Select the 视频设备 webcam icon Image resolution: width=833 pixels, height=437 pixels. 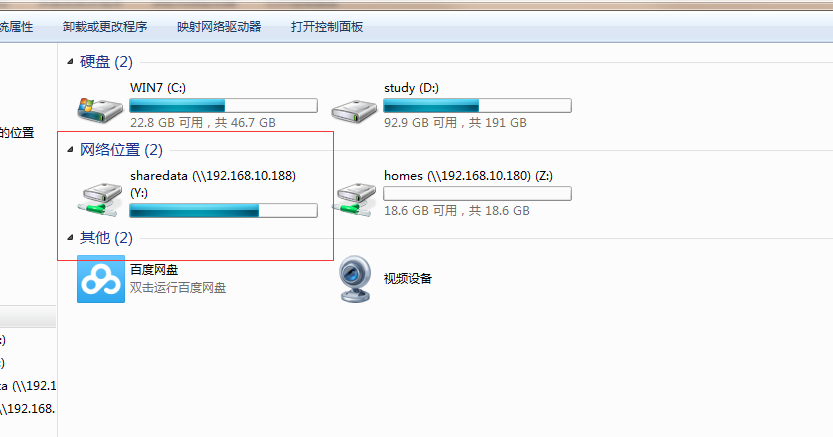pos(354,279)
